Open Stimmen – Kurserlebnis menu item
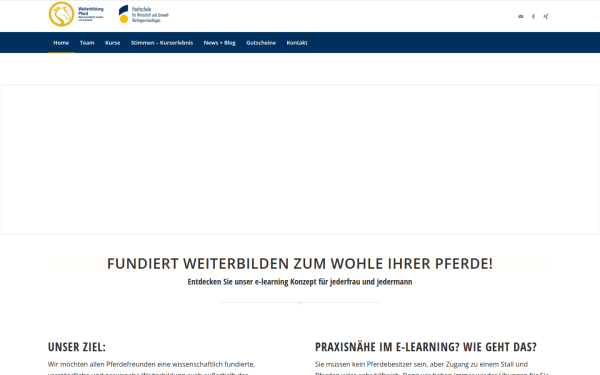Viewport: 600px width, 375px height. click(x=162, y=43)
